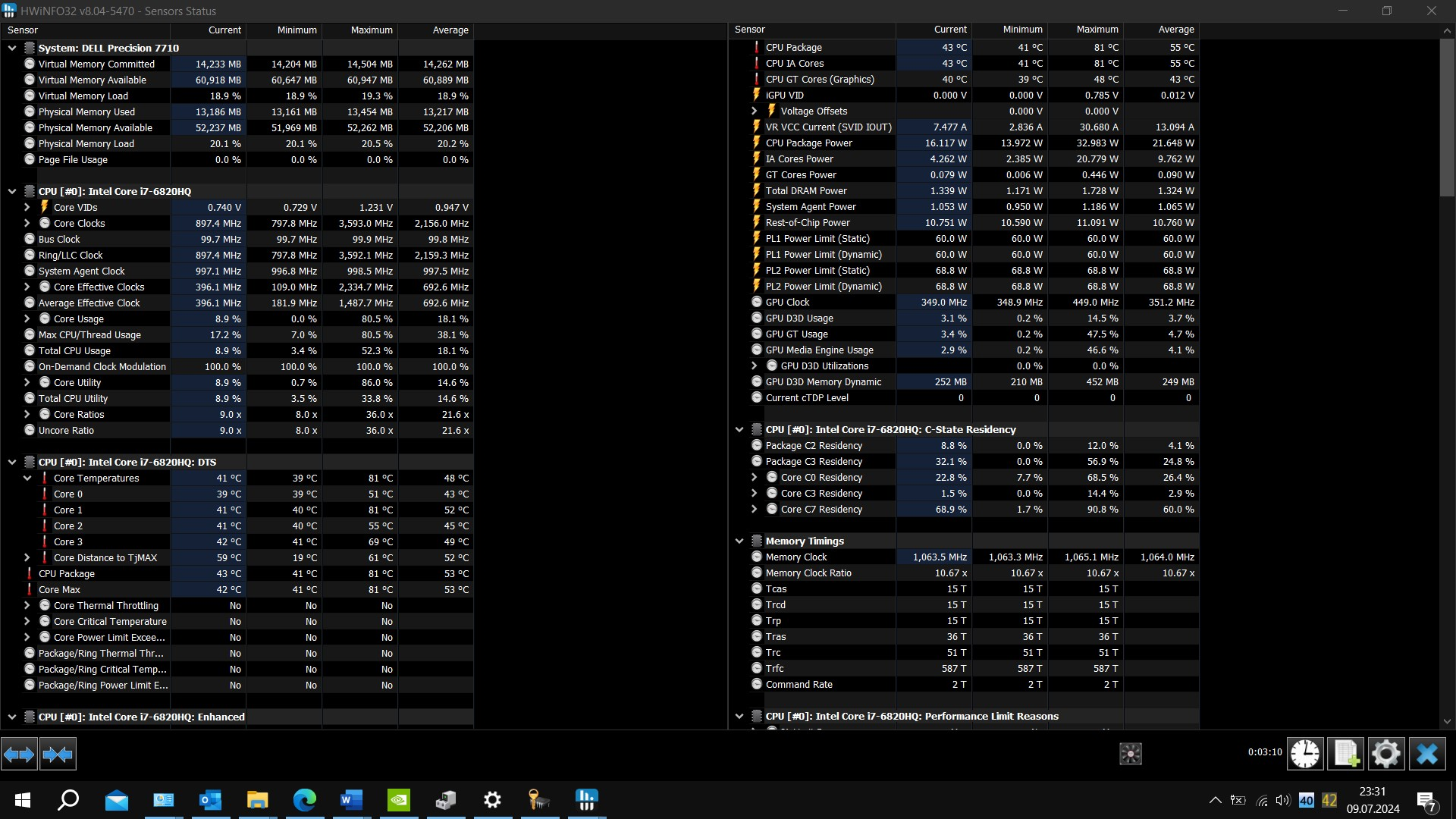1456x819 pixels.
Task: Open Microsoft Edge from the taskbar
Action: click(304, 800)
